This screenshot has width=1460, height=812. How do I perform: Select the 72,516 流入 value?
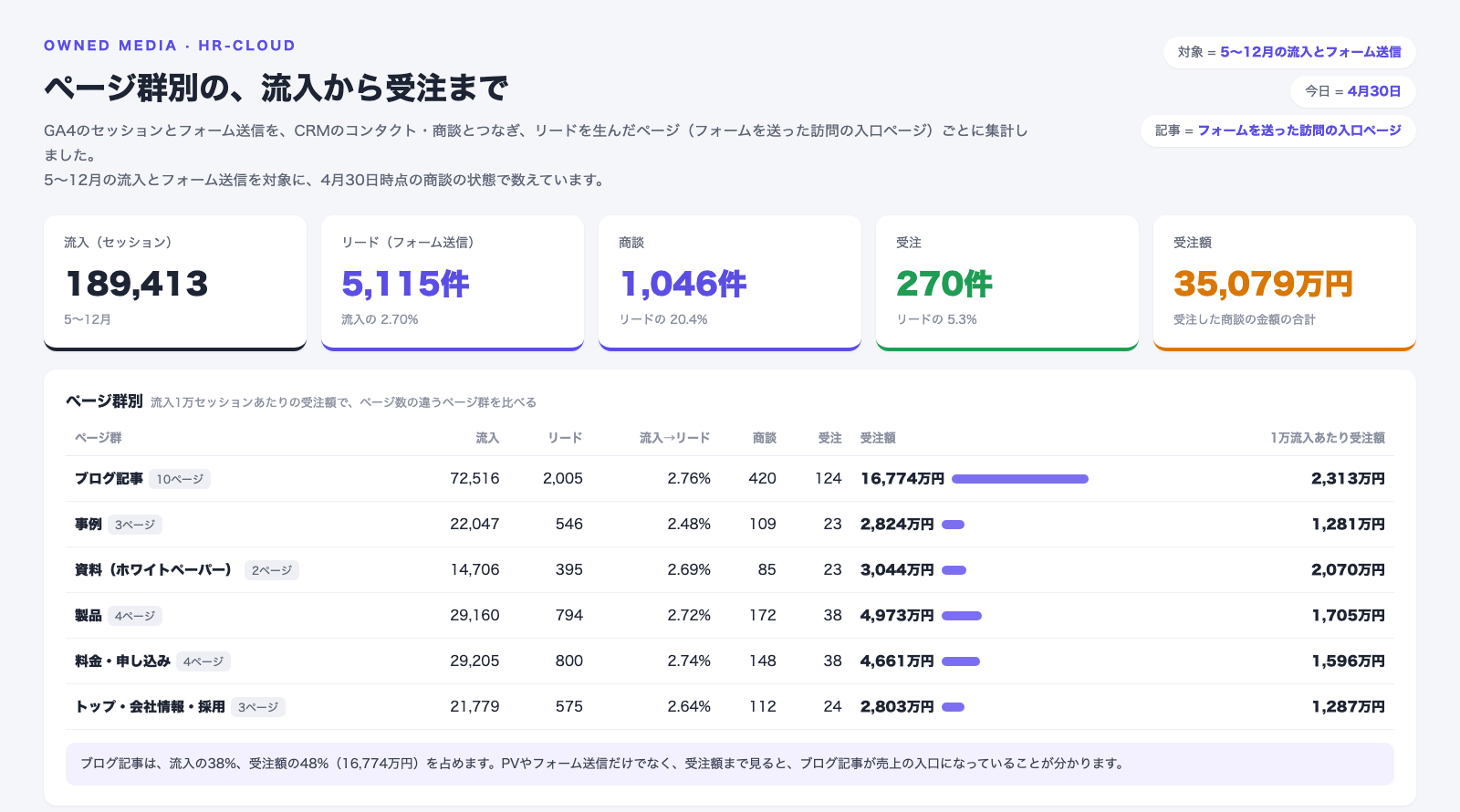coord(474,479)
